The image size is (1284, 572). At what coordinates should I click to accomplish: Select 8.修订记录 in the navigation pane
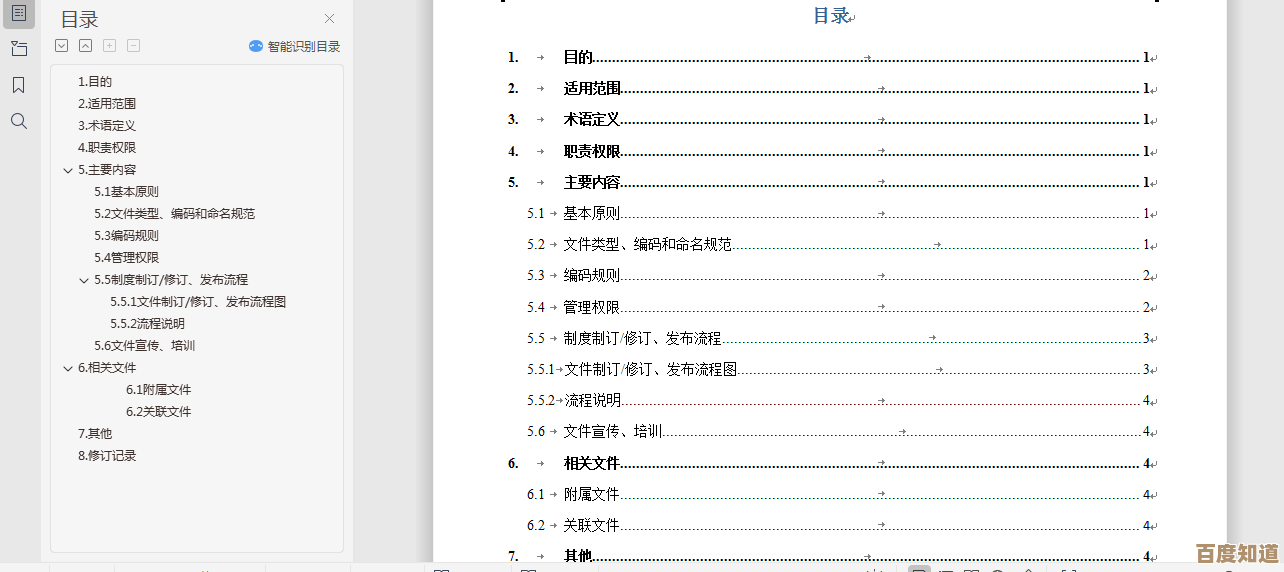click(x=107, y=456)
